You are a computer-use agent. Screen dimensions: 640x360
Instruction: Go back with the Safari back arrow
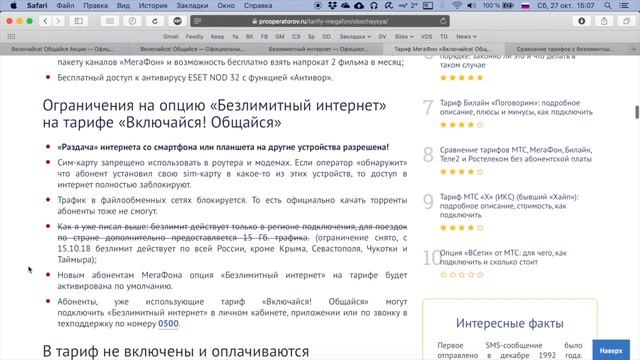coord(45,21)
